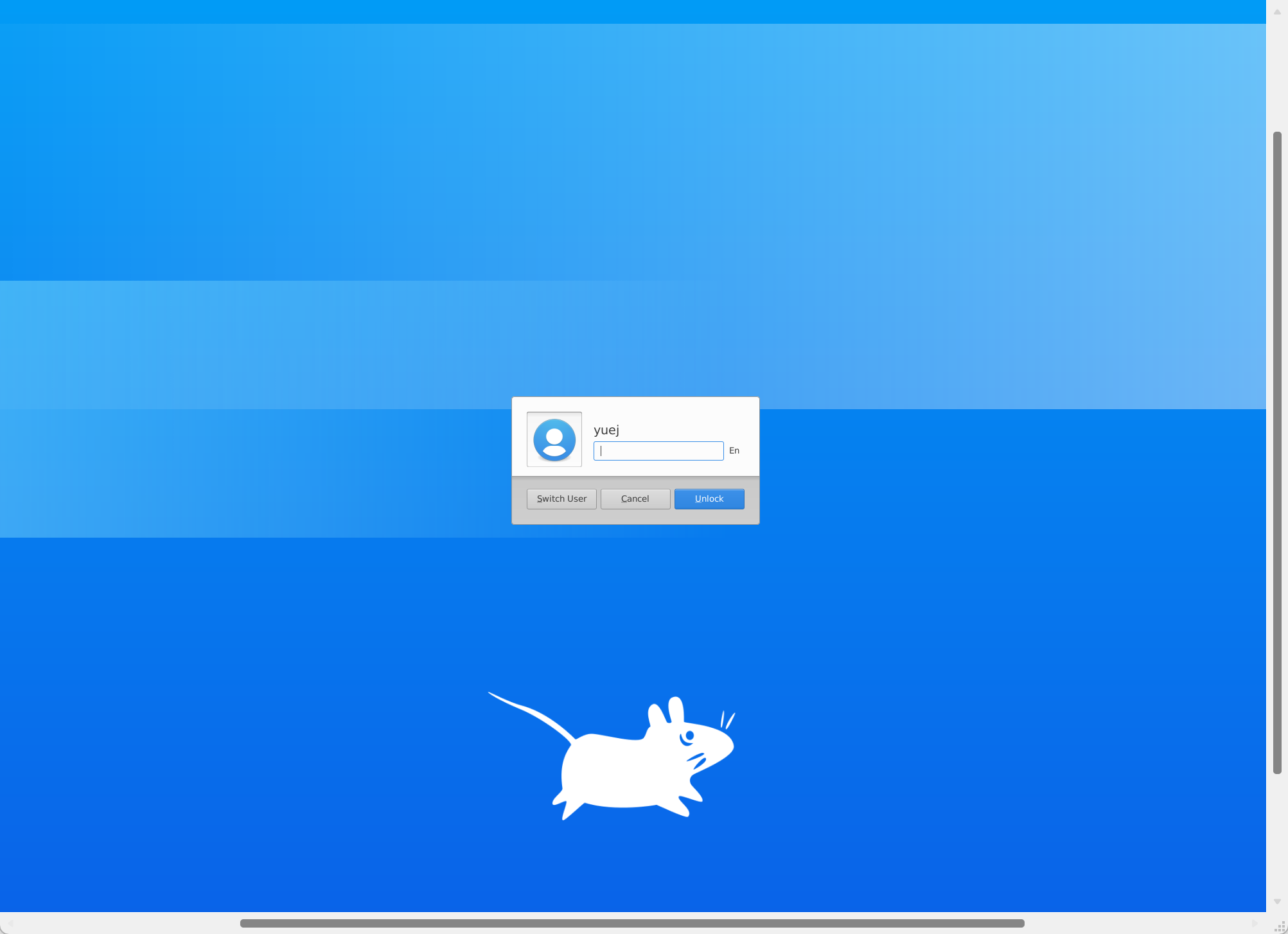Click the En keyboard layout indicator
This screenshot has width=1288, height=934.
click(x=734, y=451)
